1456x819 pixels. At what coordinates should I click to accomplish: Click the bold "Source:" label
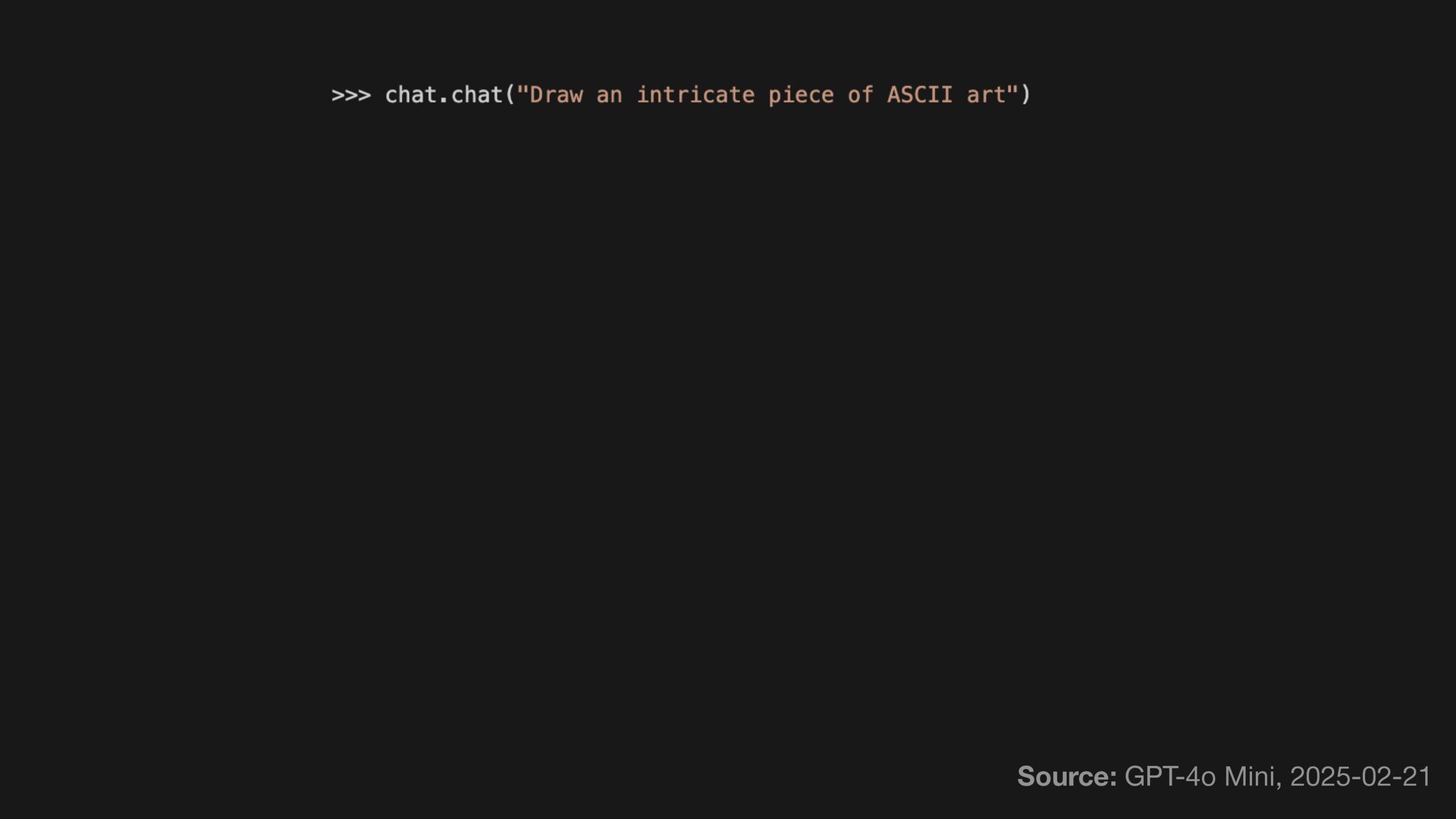1066,777
